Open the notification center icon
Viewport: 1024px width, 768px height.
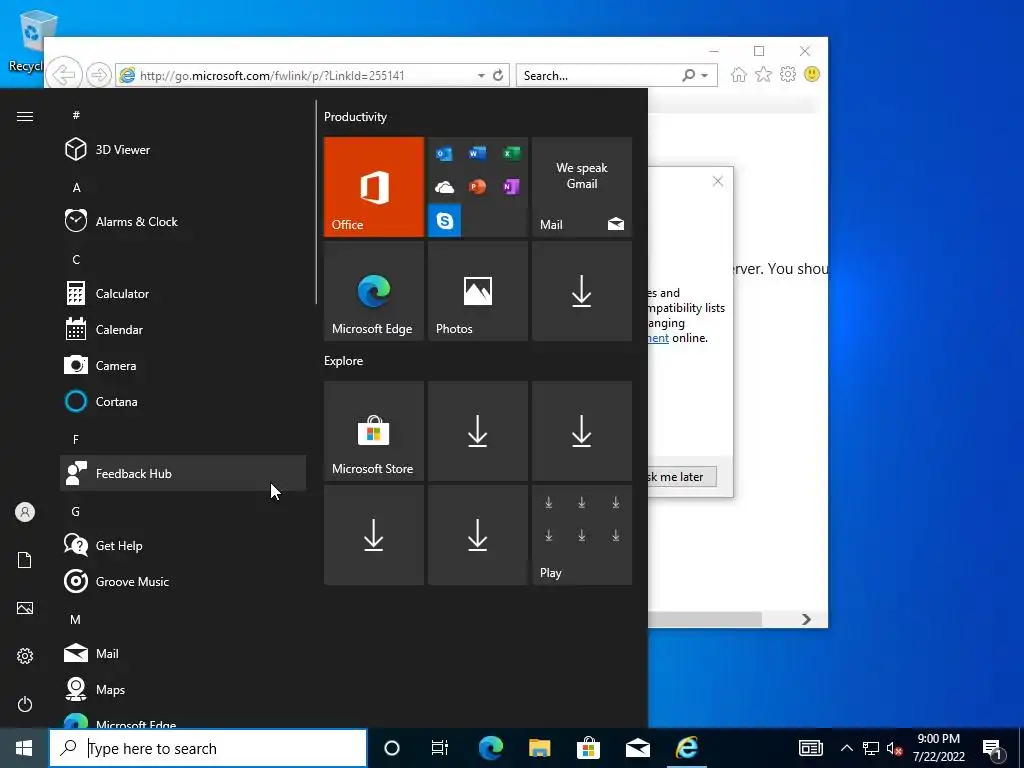click(992, 749)
